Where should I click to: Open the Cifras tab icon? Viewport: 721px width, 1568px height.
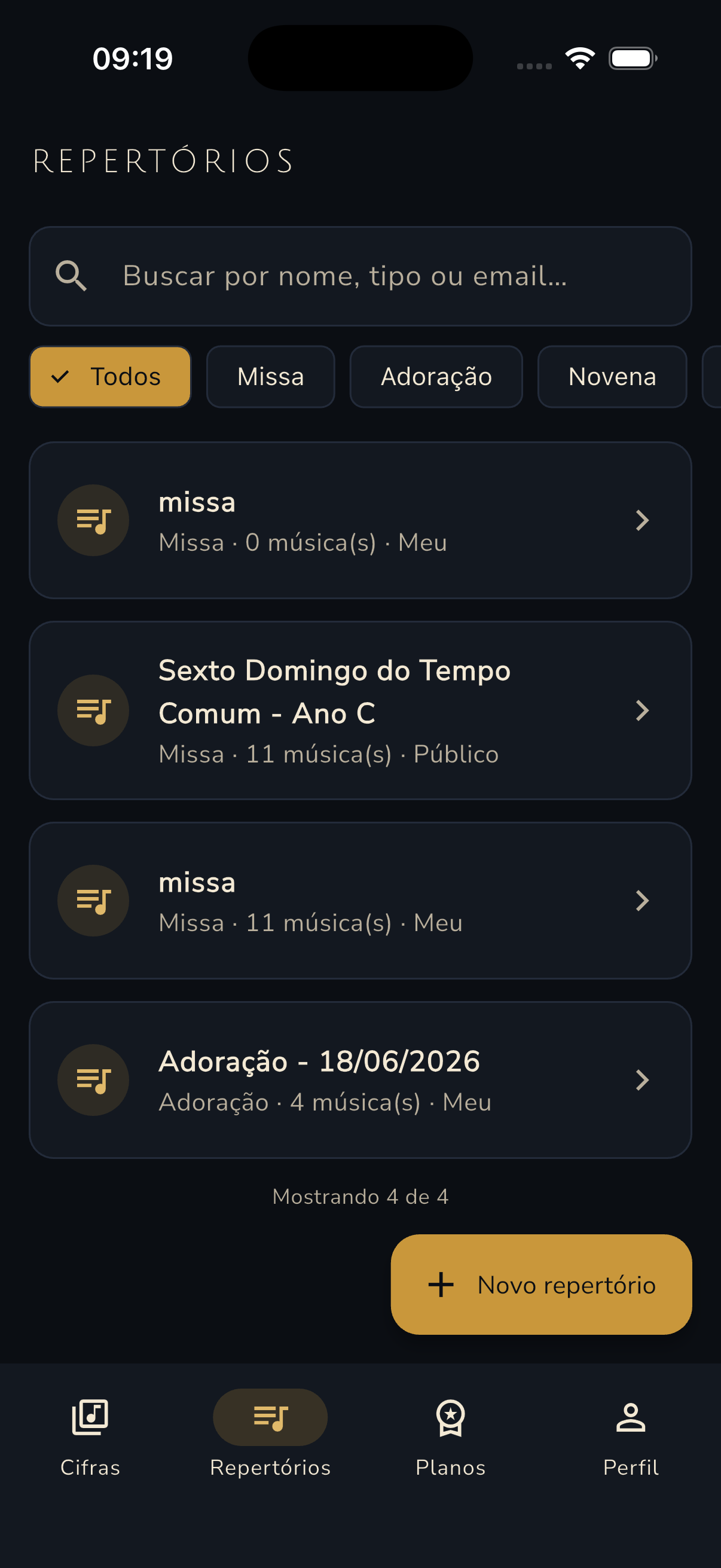pos(90,1417)
